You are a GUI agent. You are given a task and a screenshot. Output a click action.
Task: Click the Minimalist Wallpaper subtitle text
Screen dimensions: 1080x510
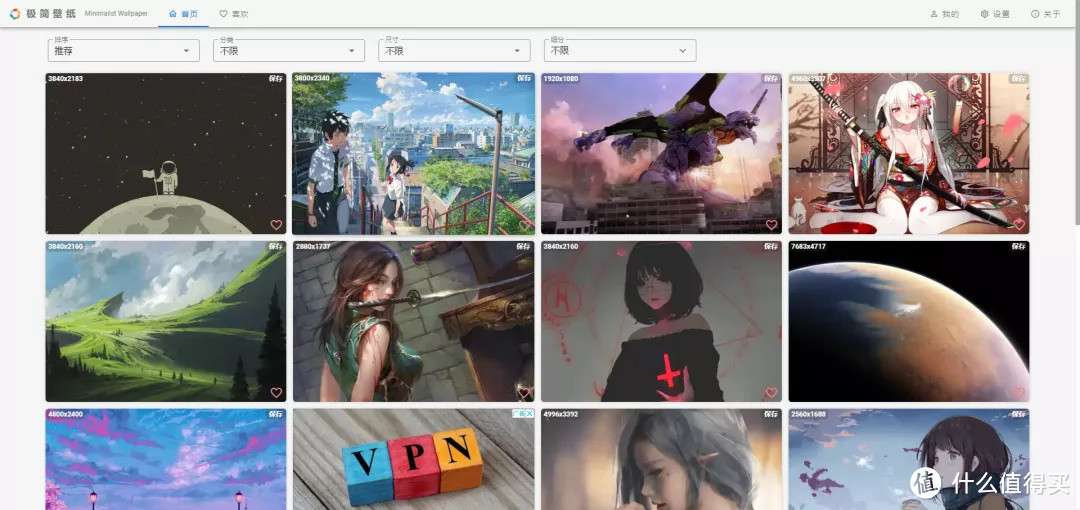click(116, 14)
